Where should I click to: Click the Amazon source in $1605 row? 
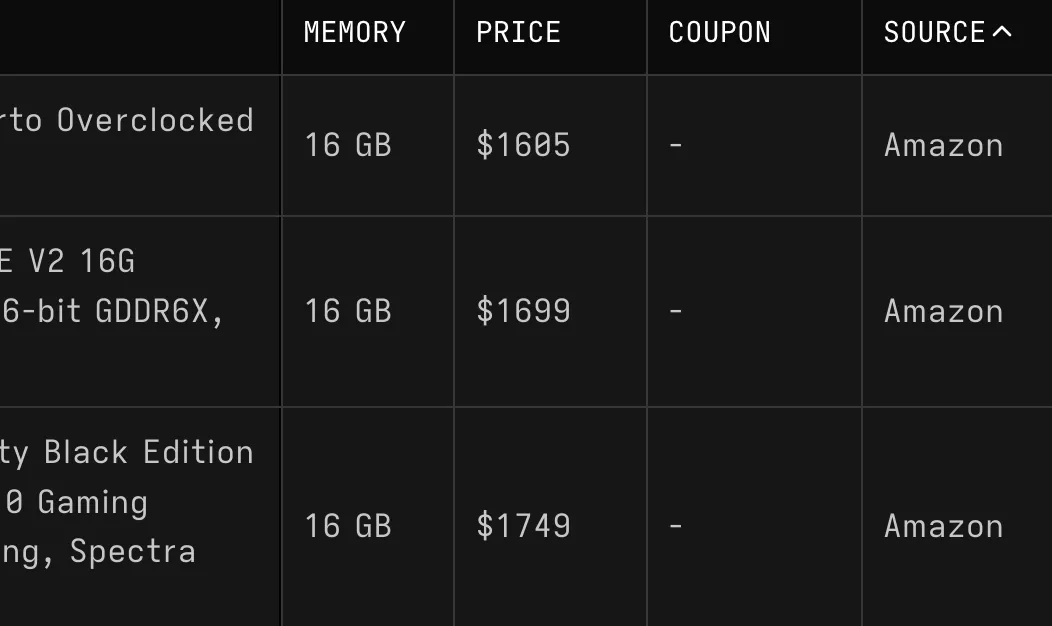[x=943, y=145]
